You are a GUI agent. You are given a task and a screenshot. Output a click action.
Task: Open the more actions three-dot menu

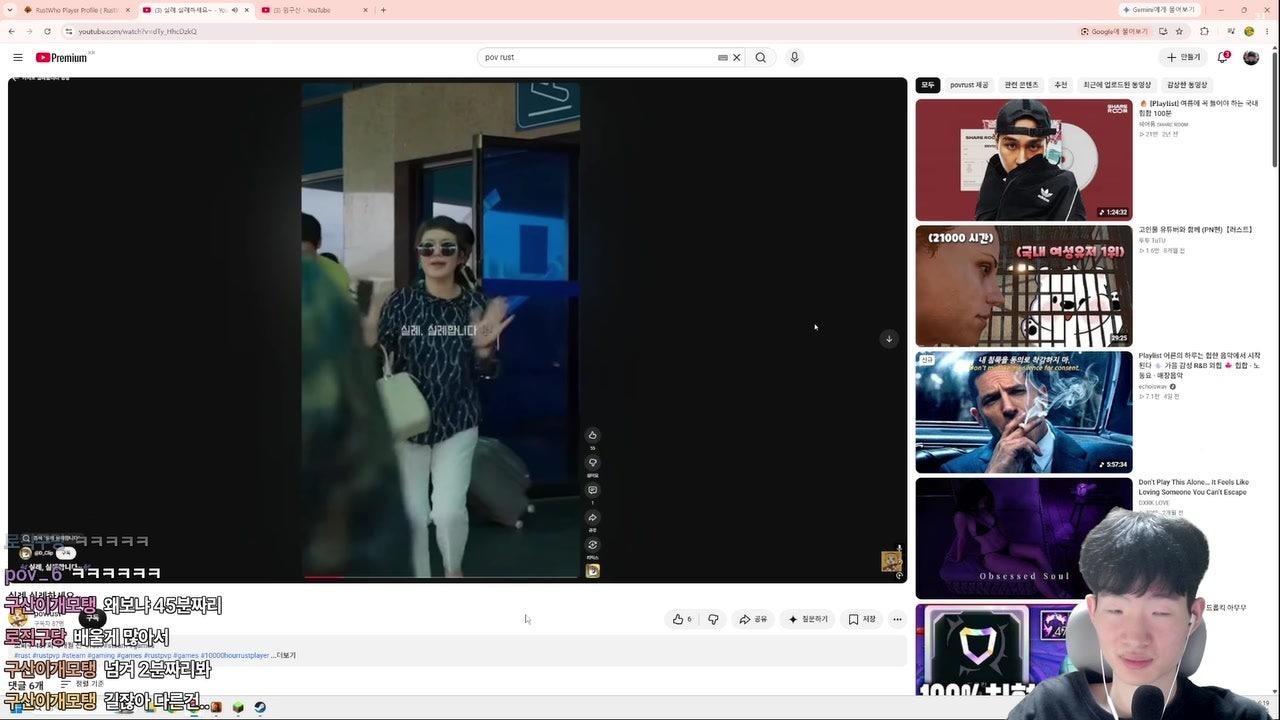[897, 619]
